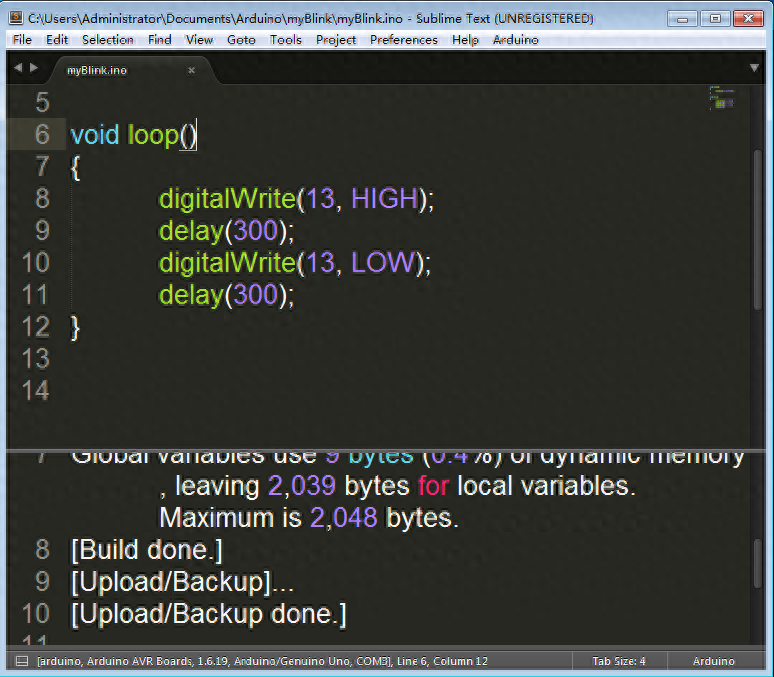This screenshot has width=774, height=677.
Task: Click 'digitalWrite' on line 10
Action: [x=228, y=262]
